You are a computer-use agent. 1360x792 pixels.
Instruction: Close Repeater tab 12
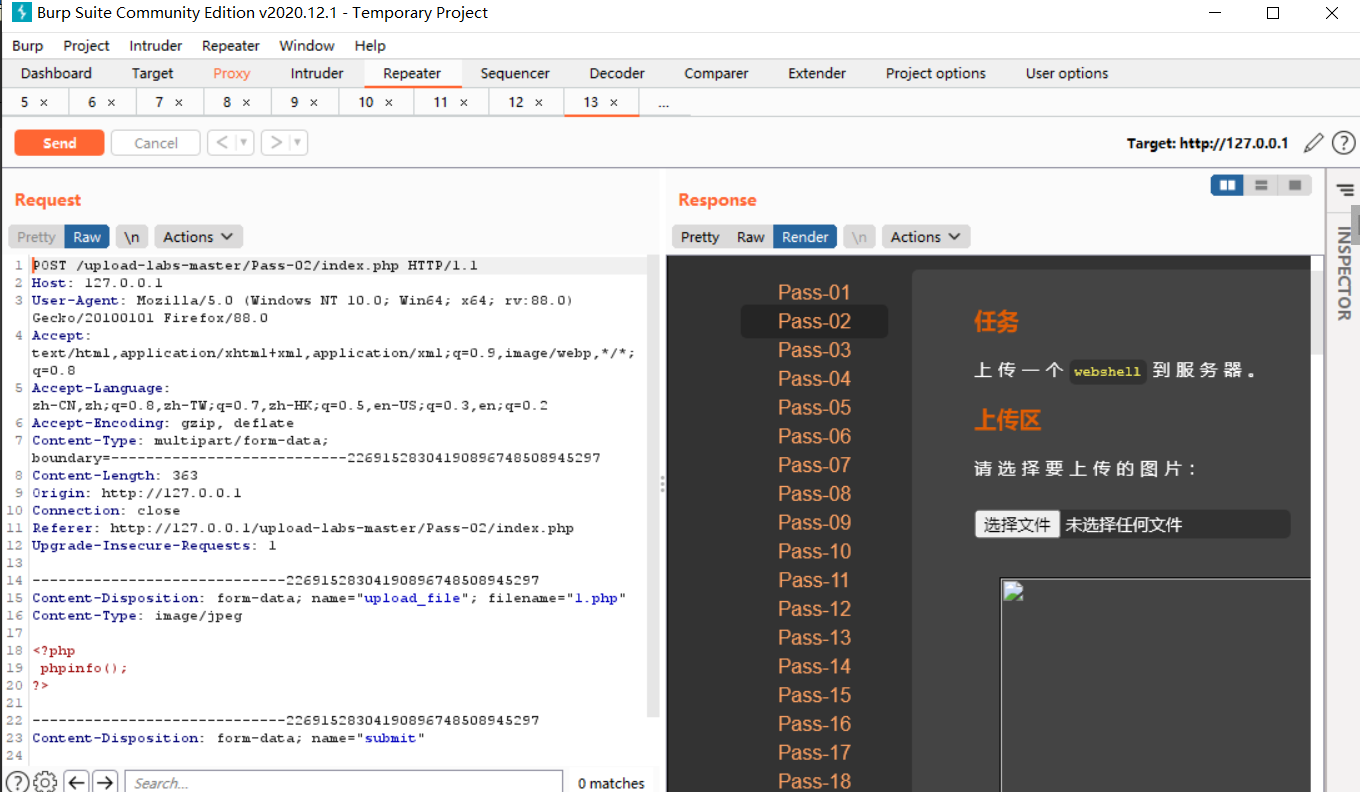click(x=538, y=102)
